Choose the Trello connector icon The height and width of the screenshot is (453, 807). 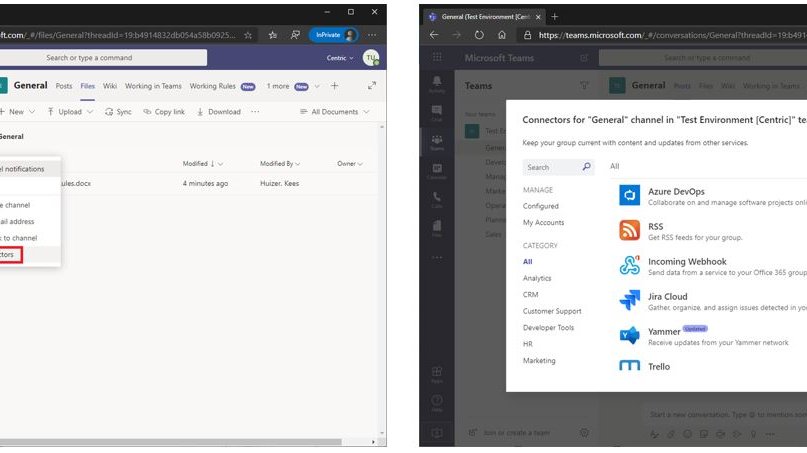pos(629,366)
